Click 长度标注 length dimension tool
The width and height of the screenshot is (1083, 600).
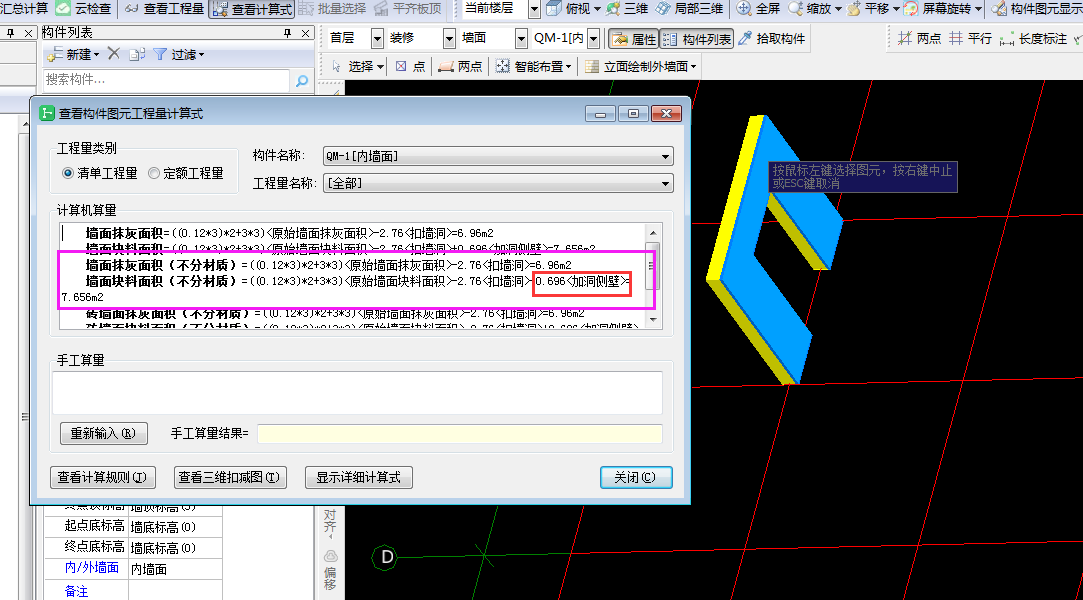(x=1033, y=39)
